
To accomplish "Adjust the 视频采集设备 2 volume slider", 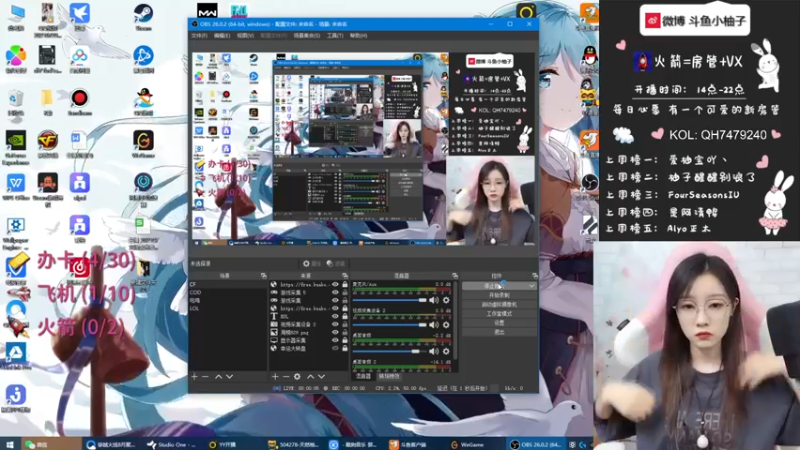I will (390, 325).
